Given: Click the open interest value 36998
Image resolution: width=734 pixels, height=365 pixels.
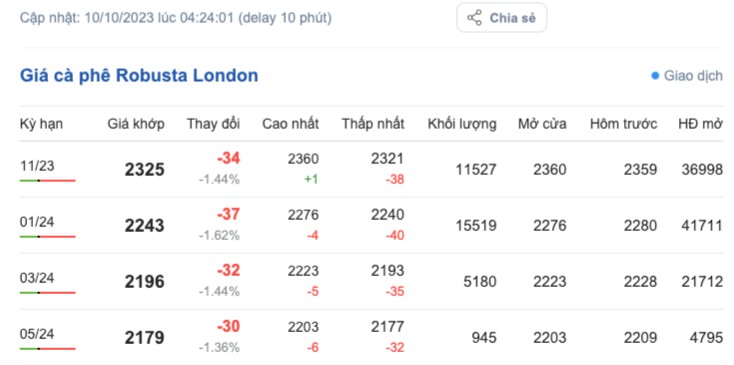Looking at the screenshot, I should pos(702,169).
